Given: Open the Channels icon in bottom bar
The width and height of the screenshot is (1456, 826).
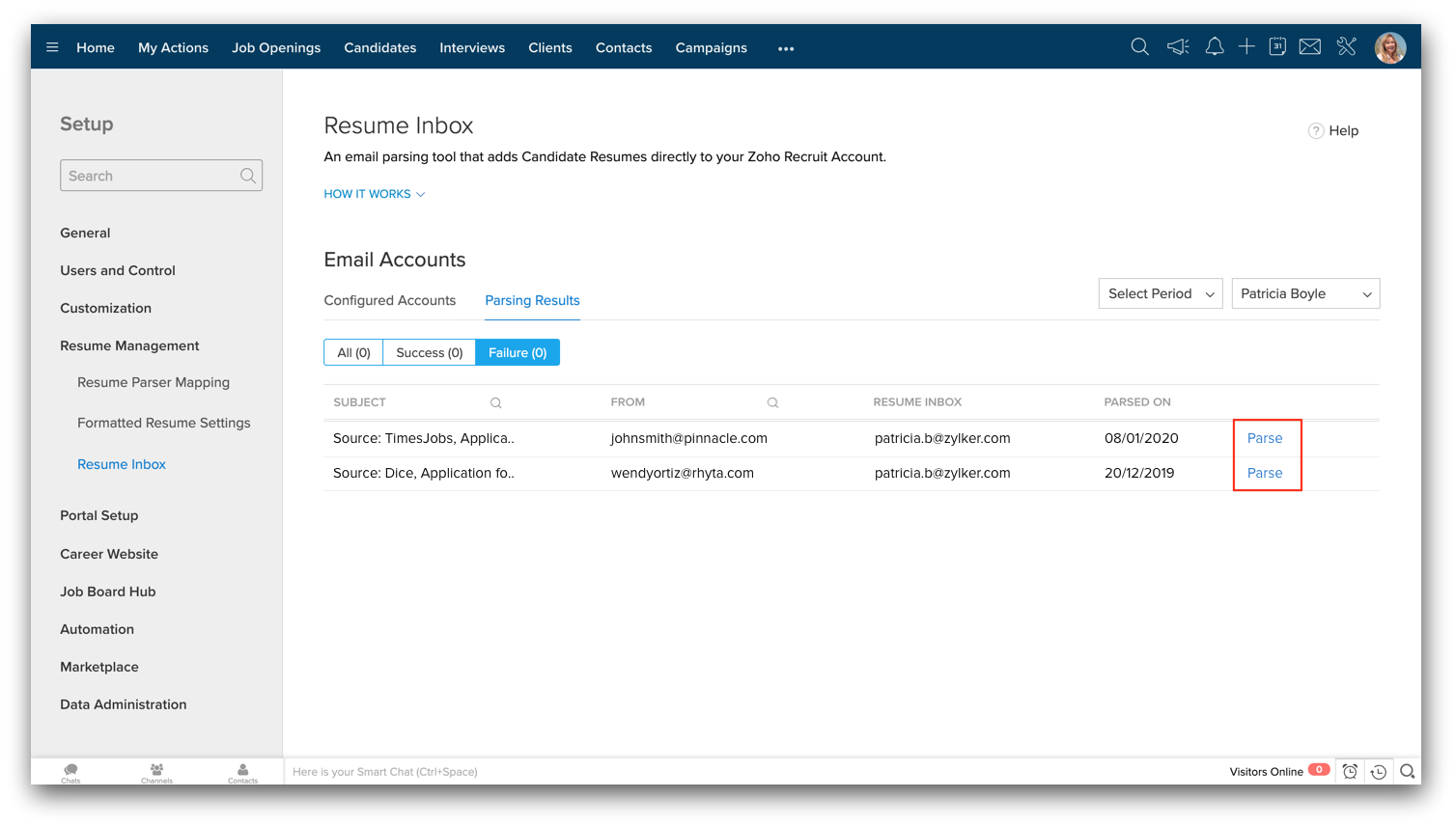Looking at the screenshot, I should [x=156, y=772].
